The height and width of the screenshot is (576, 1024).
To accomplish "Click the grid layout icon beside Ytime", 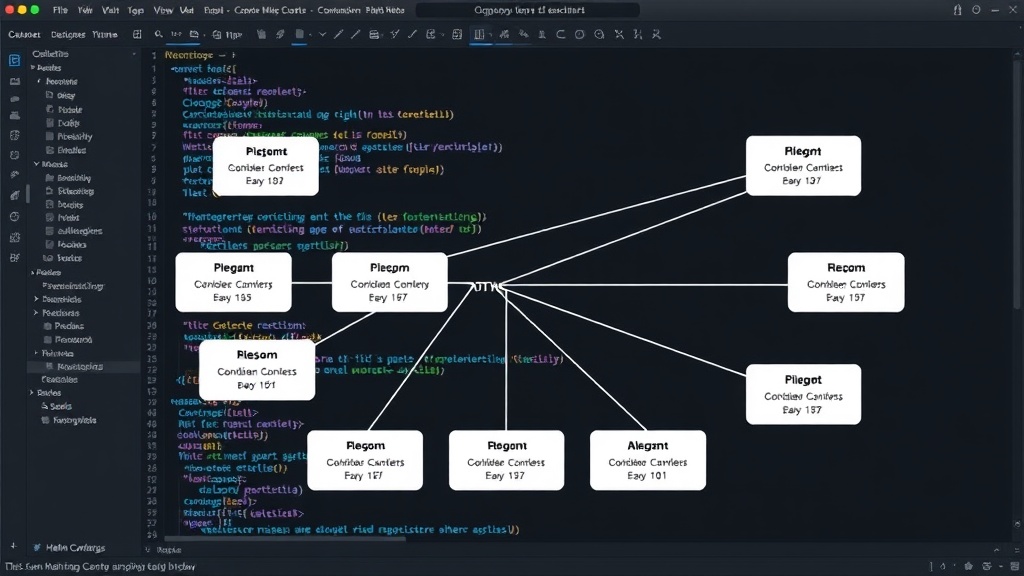I will [137, 34].
